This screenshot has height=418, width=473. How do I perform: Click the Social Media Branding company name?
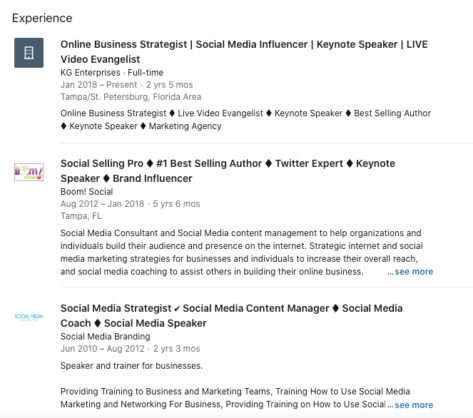tap(105, 336)
